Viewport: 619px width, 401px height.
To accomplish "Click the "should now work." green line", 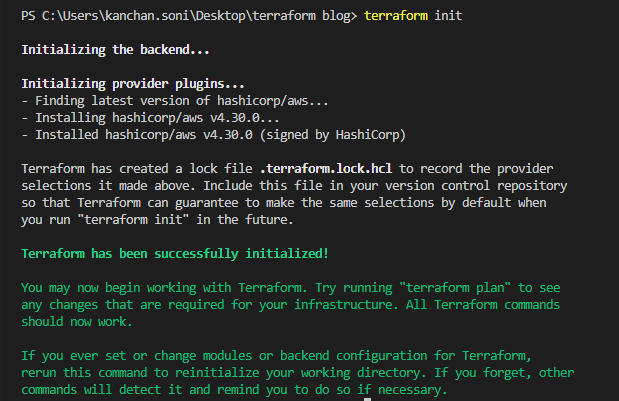I will (x=77, y=322).
